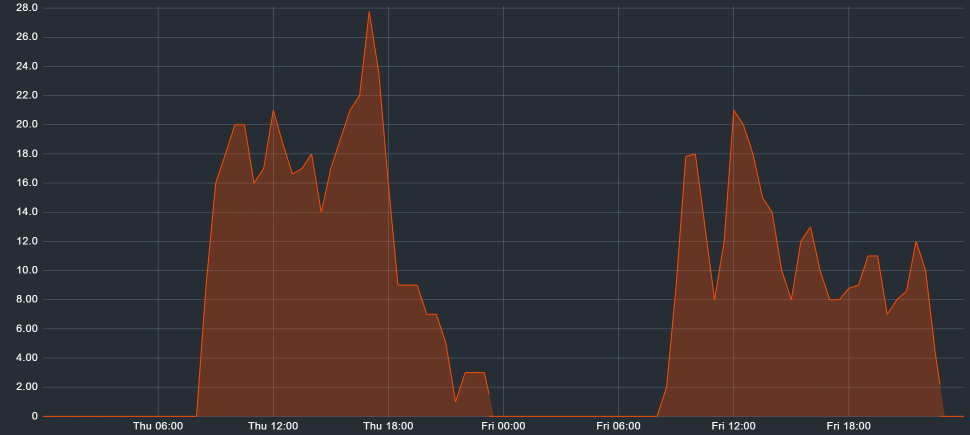Click Friday's first peak near 18.0
Screen dimensions: 970x435
(x=691, y=155)
